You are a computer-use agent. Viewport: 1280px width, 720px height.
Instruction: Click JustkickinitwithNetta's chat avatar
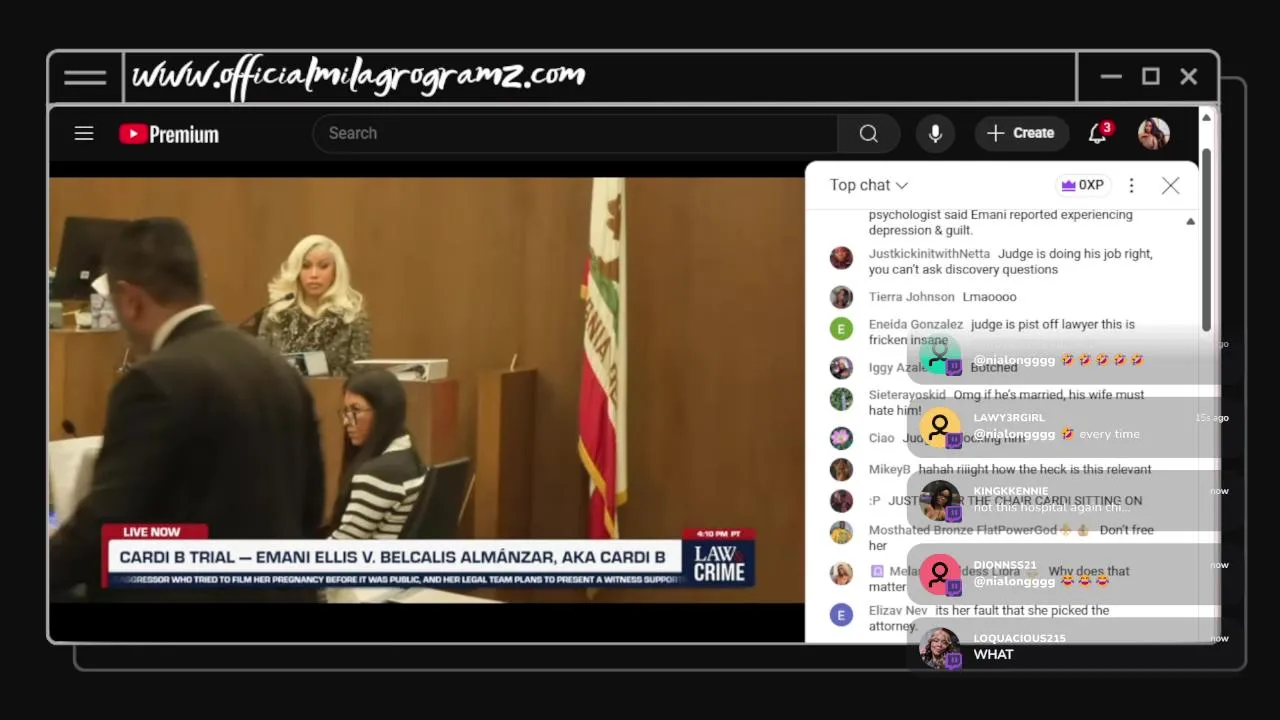(x=841, y=258)
